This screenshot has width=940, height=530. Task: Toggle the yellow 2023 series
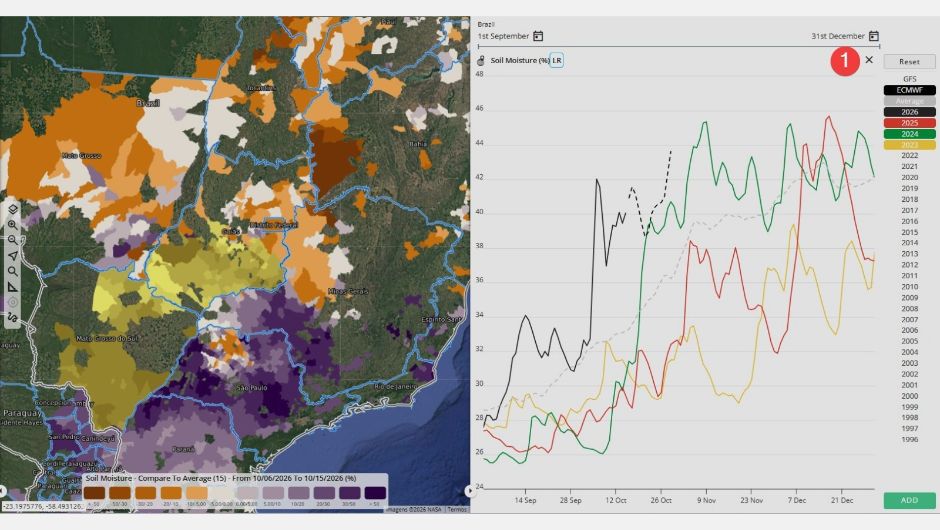click(x=909, y=144)
